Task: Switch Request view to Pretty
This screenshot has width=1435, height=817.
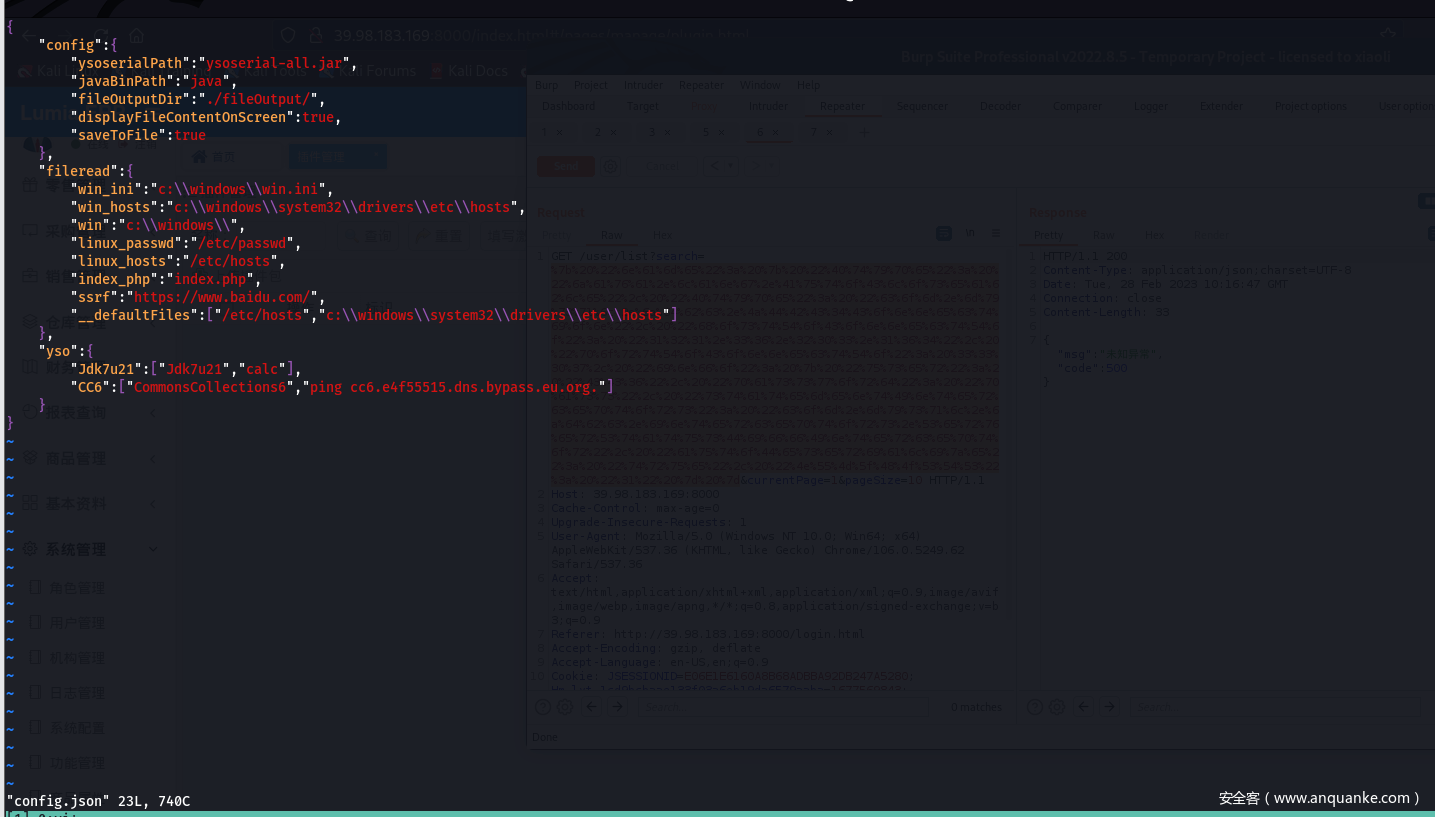Action: [x=558, y=235]
